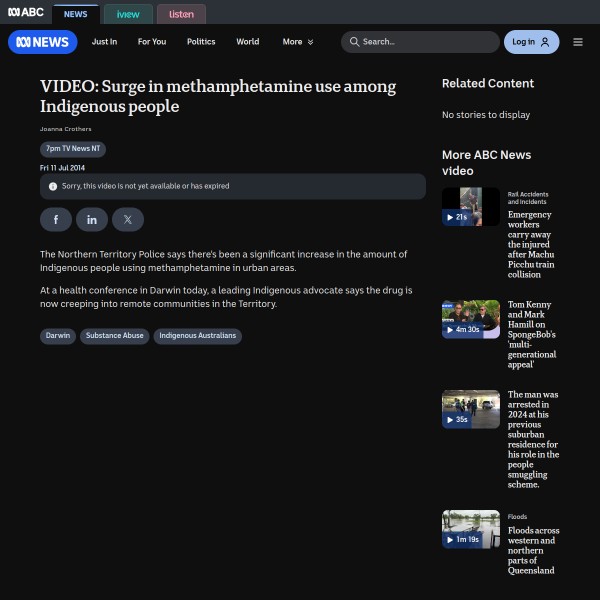
Task: Click the ABC logo in top bar
Action: [26, 14]
